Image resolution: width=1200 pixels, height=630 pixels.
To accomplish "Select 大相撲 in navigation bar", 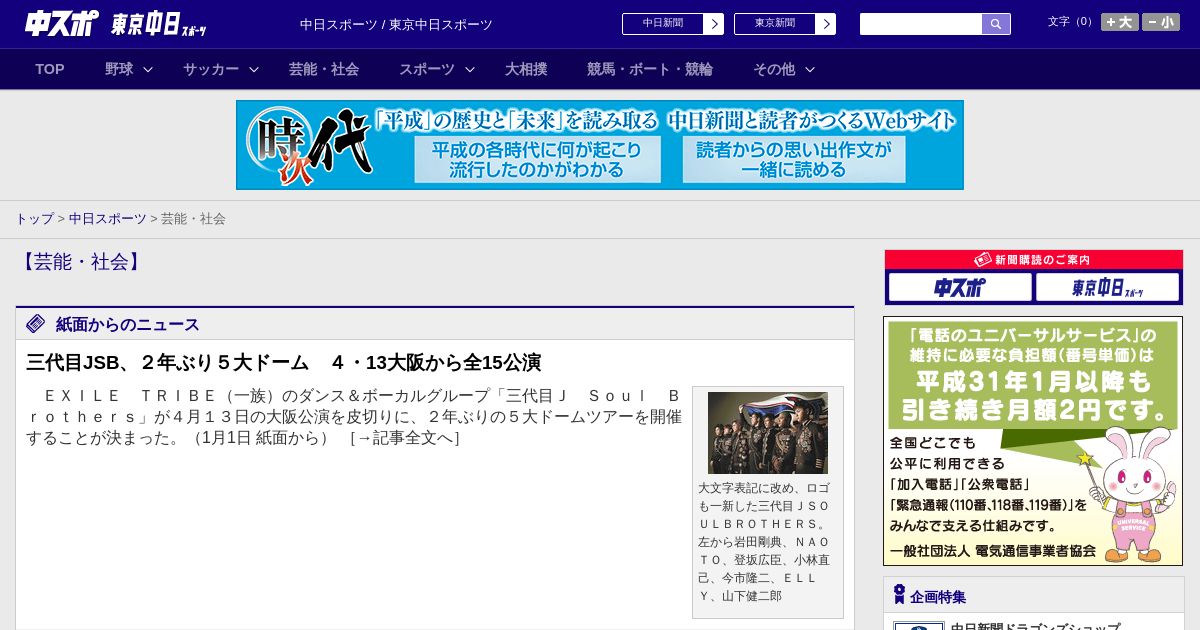I will click(x=526, y=69).
